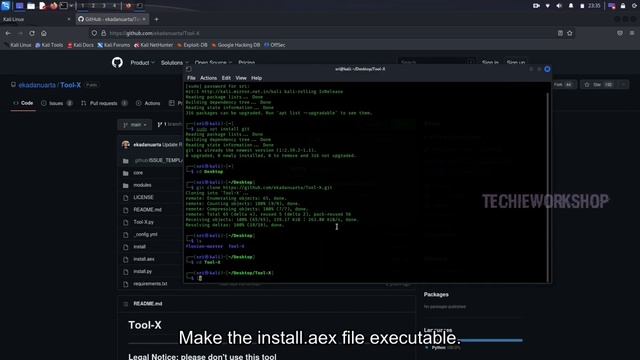Open notifications bell in system tray

tap(571, 6)
